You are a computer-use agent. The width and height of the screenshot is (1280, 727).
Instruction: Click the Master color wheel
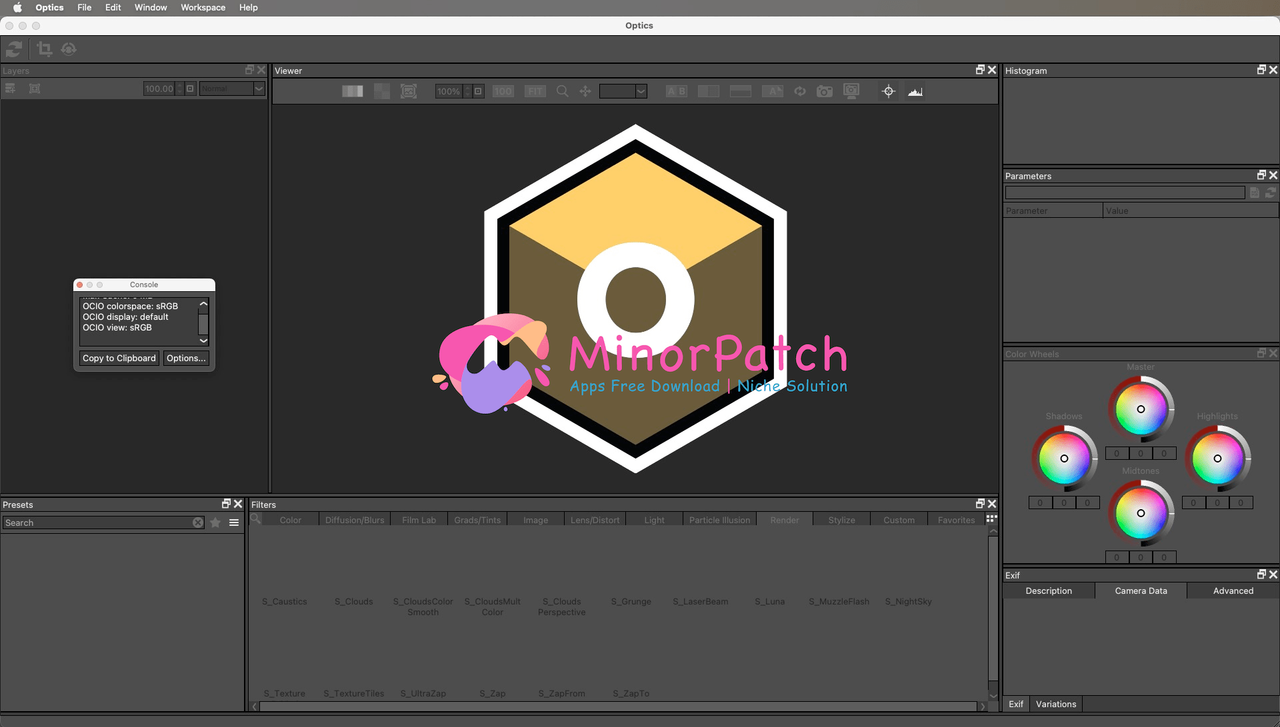click(1141, 409)
